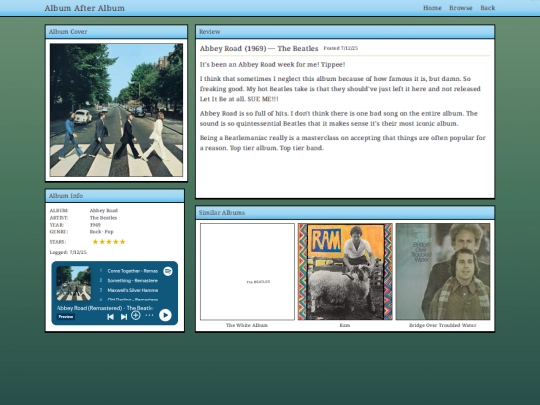This screenshot has height=405, width=540.
Task: Click the five-star rating
Action: (x=109, y=242)
